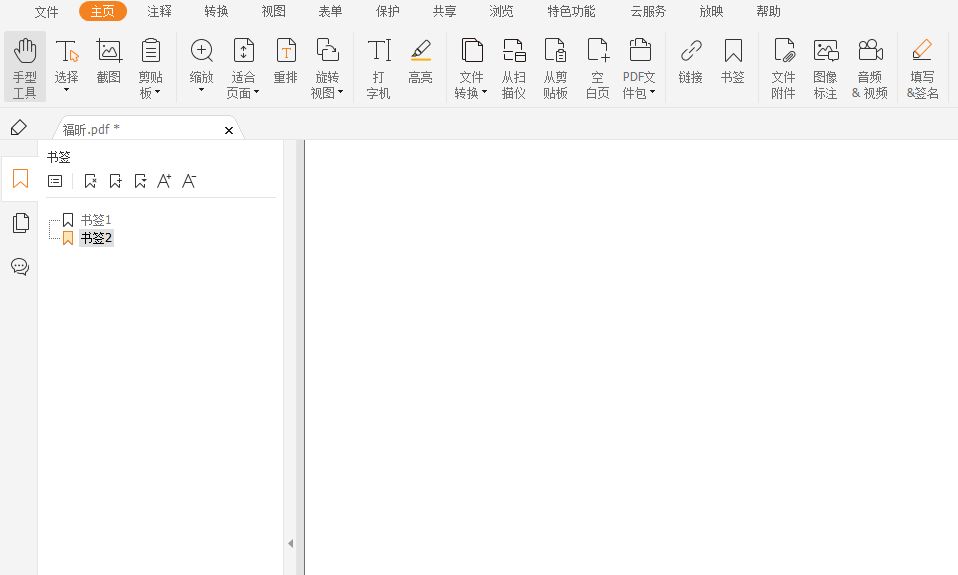Click From Clipboard (从剪贴板) icon
Image resolution: width=958 pixels, height=575 pixels.
(x=555, y=51)
